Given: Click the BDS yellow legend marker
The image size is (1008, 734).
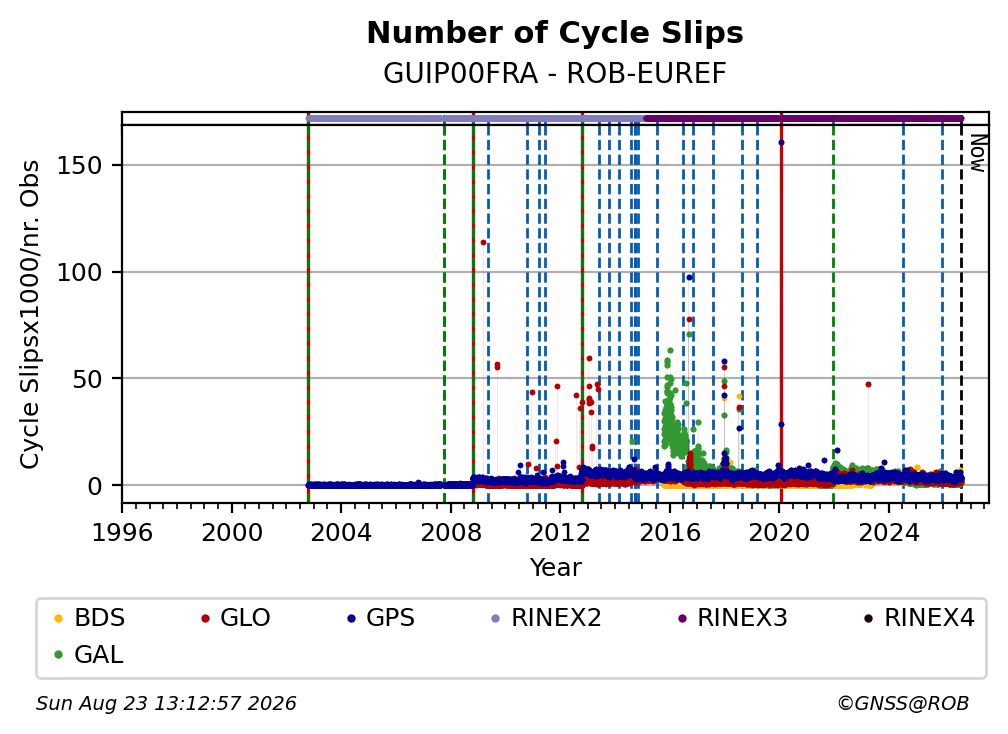Looking at the screenshot, I should pyautogui.click(x=58, y=619).
